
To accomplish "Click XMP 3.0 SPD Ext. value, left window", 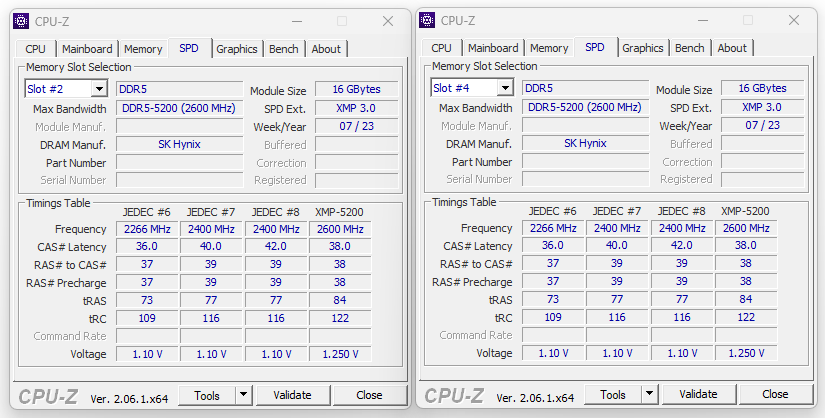I will [x=357, y=108].
